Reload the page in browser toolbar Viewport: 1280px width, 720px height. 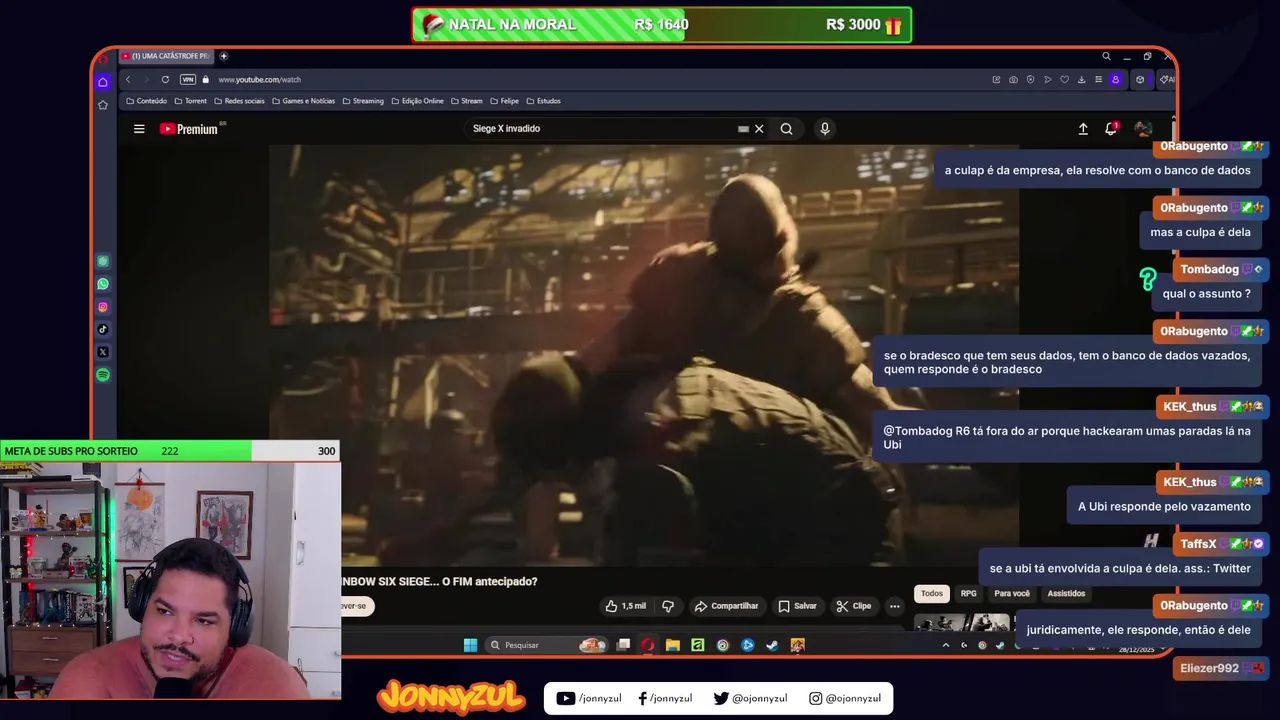coord(165,79)
